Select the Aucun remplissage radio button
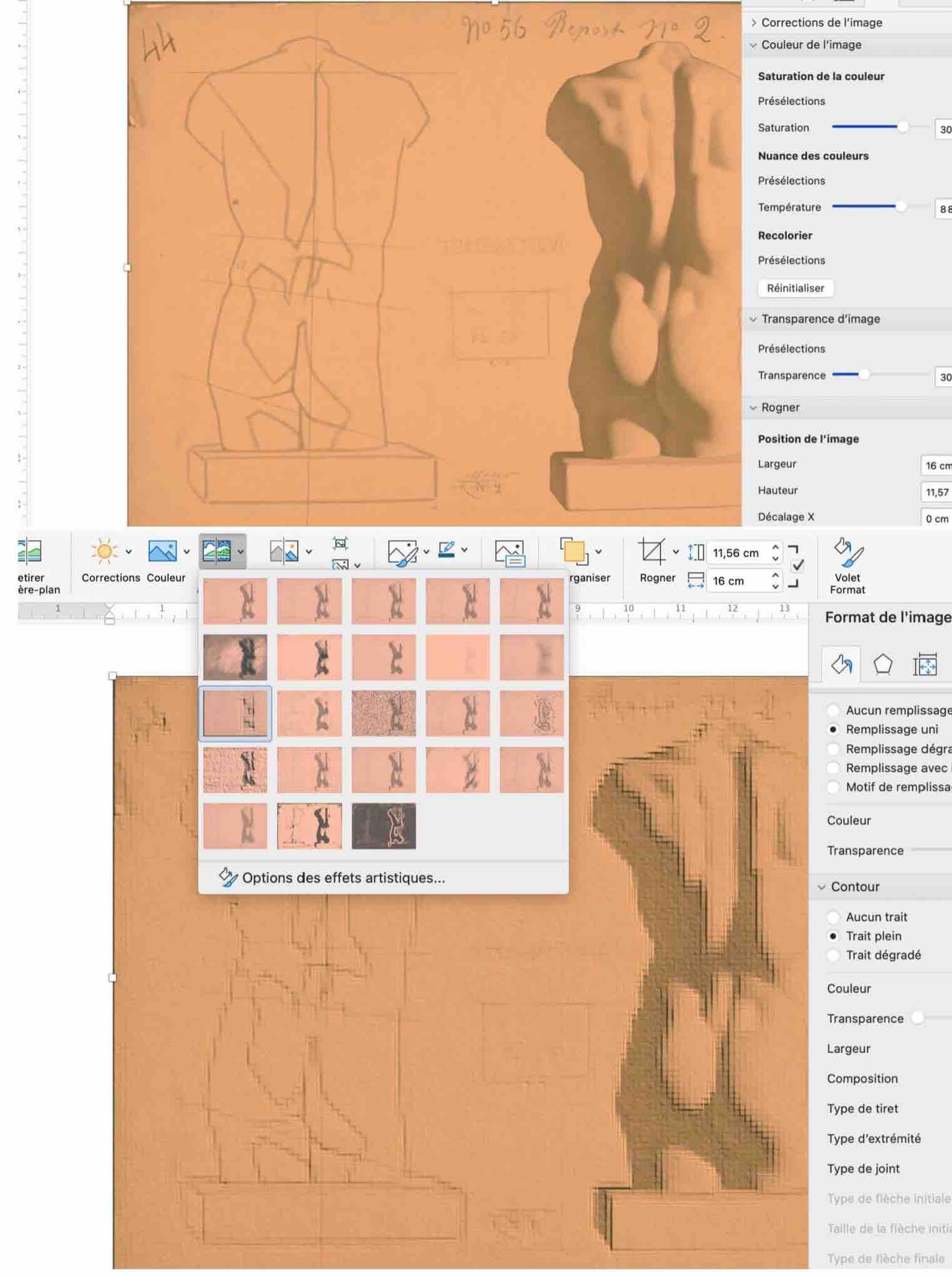The height and width of the screenshot is (1276, 952). coord(833,710)
